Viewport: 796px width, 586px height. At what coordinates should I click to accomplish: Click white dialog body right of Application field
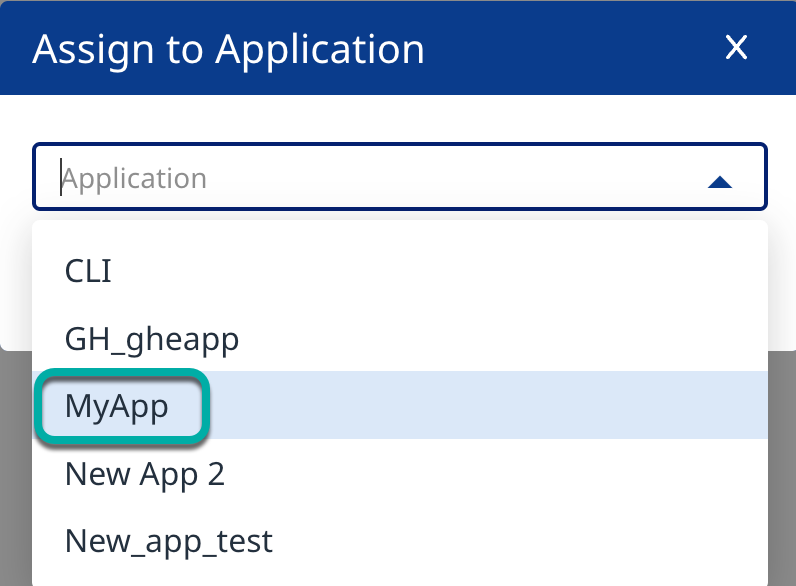pyautogui.click(x=781, y=178)
